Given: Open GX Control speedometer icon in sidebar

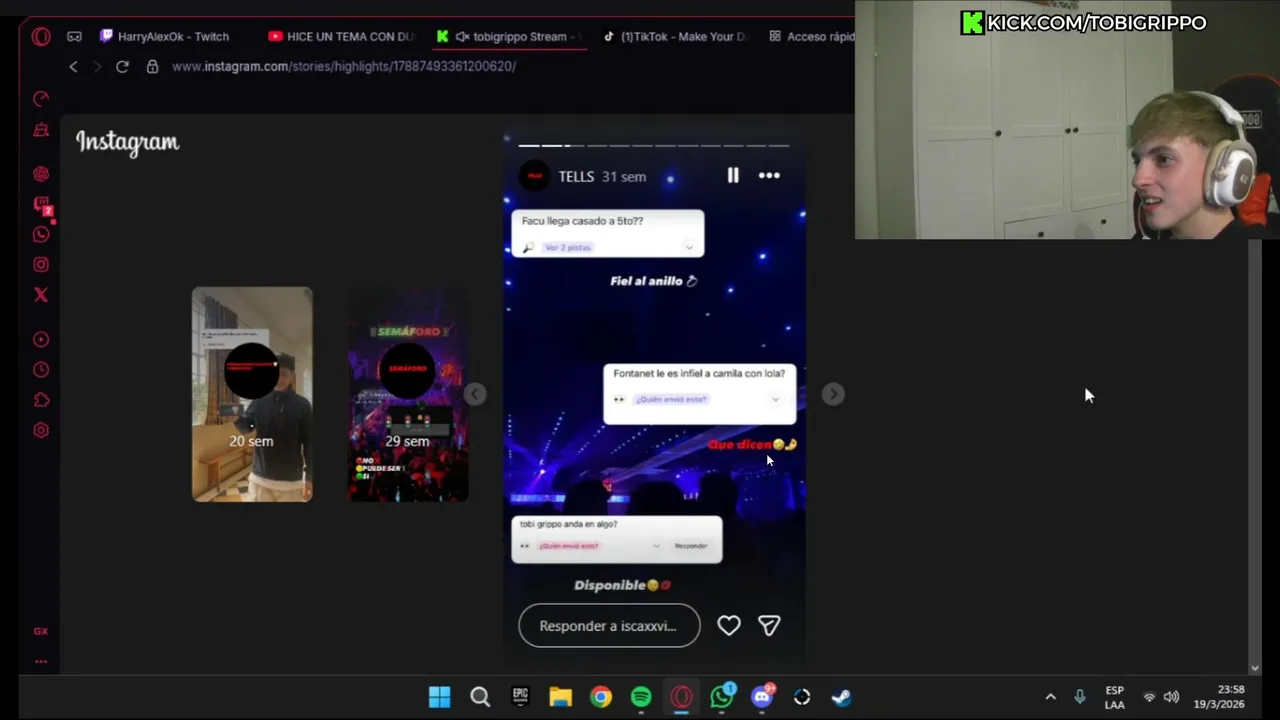Looking at the screenshot, I should pos(41,98).
